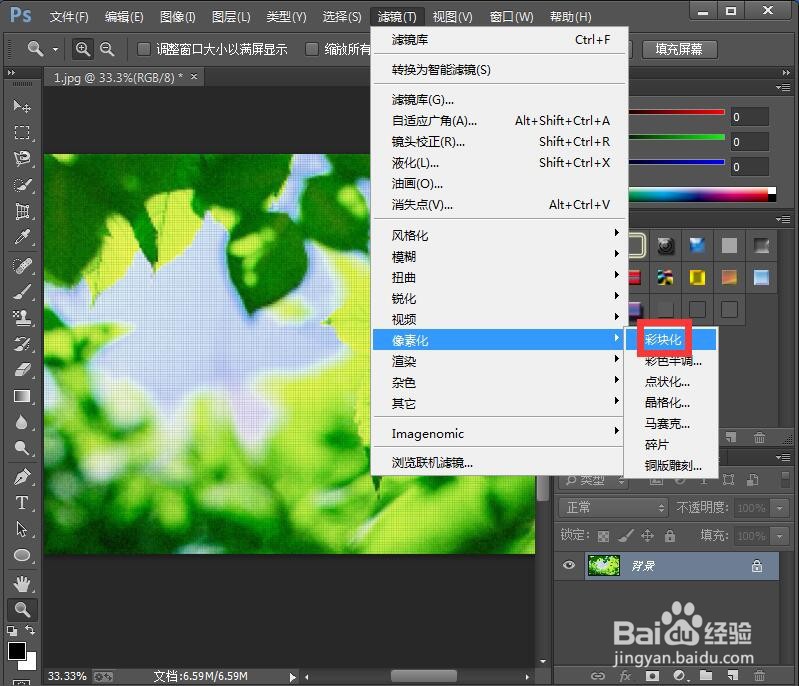Select the Path Selection tool
799x686 pixels.
[x=21, y=529]
